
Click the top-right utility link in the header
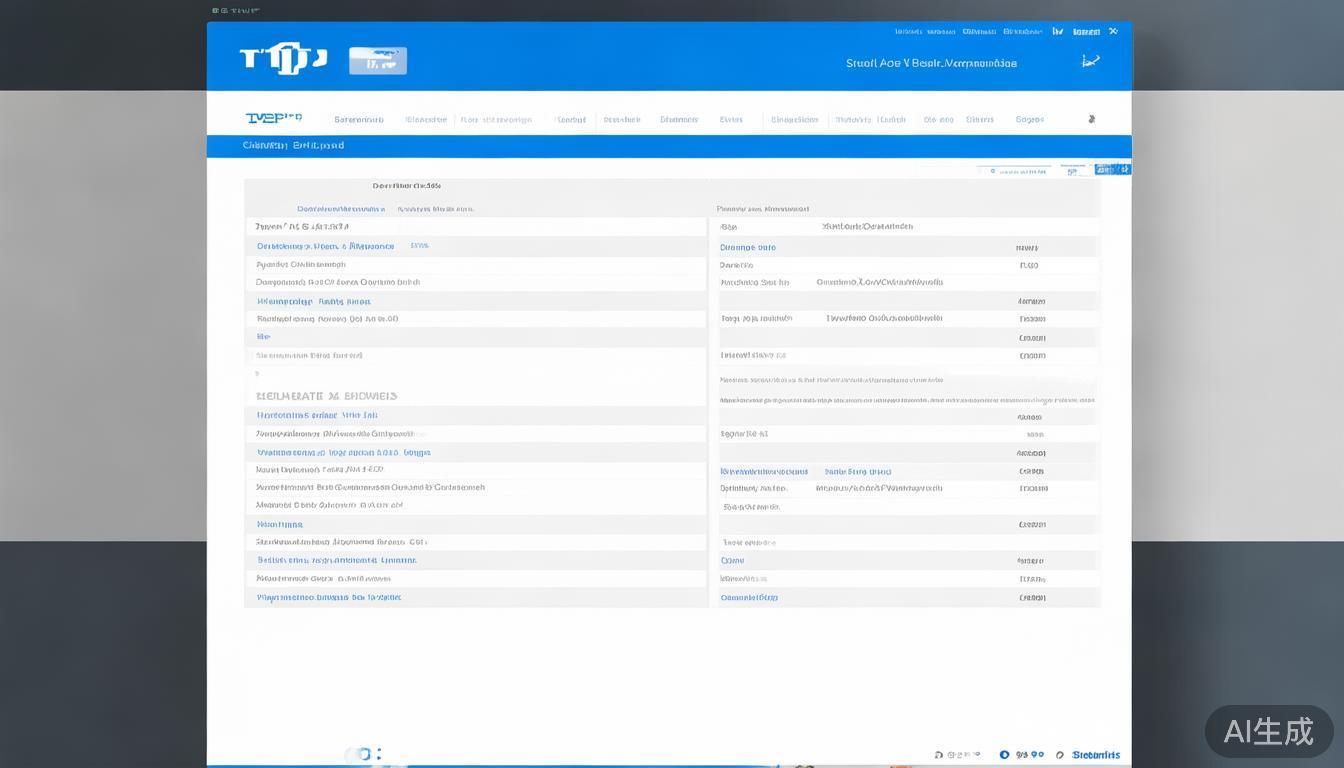[x=1086, y=32]
